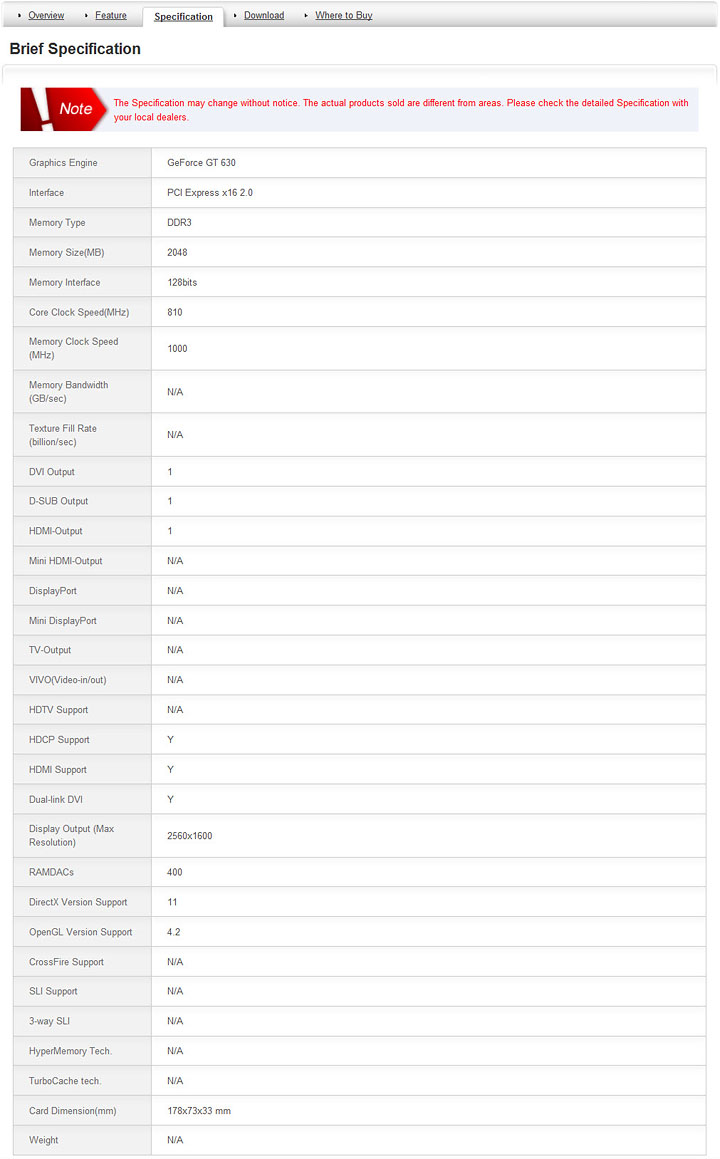
Task: Select the 2560x1600 resolution value
Action: pyautogui.click(x=189, y=836)
